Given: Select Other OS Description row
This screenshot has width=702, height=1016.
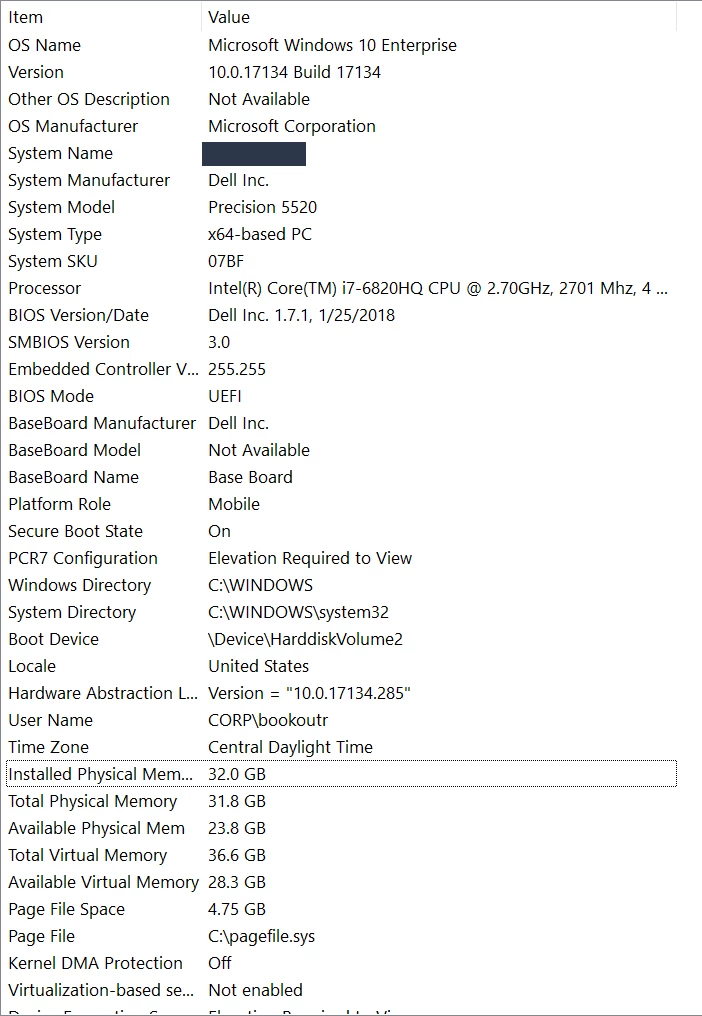Looking at the screenshot, I should click(342, 99).
